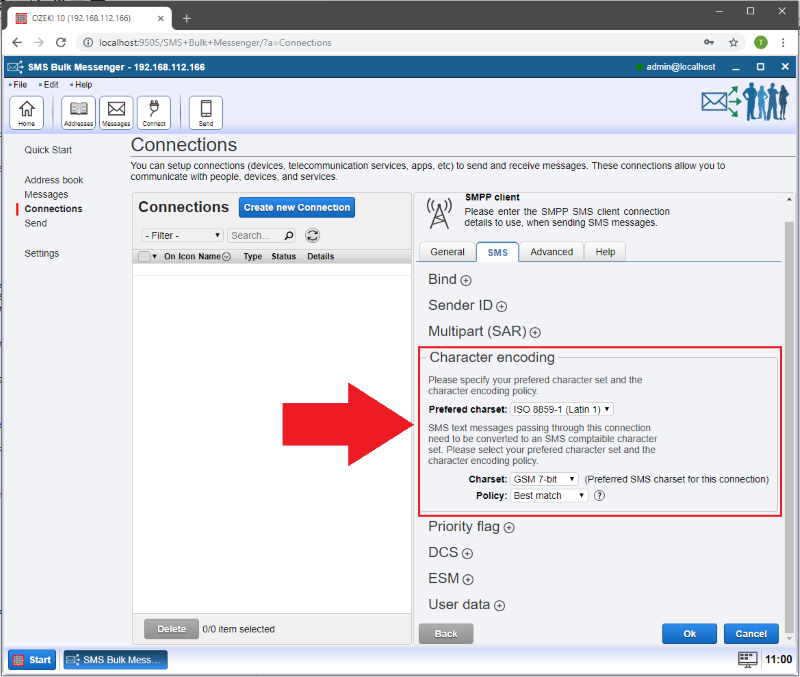Click the Policy help question mark
Image resolution: width=800 pixels, height=677 pixels.
[x=599, y=495]
